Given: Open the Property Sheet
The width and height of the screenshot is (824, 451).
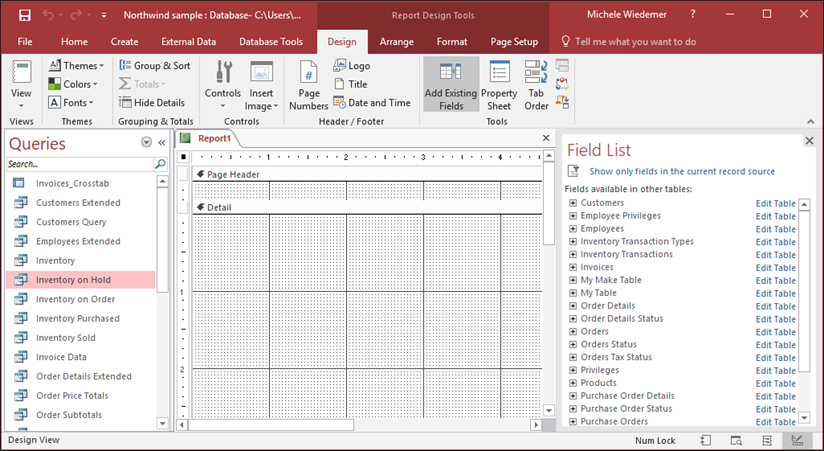Looking at the screenshot, I should 499,85.
